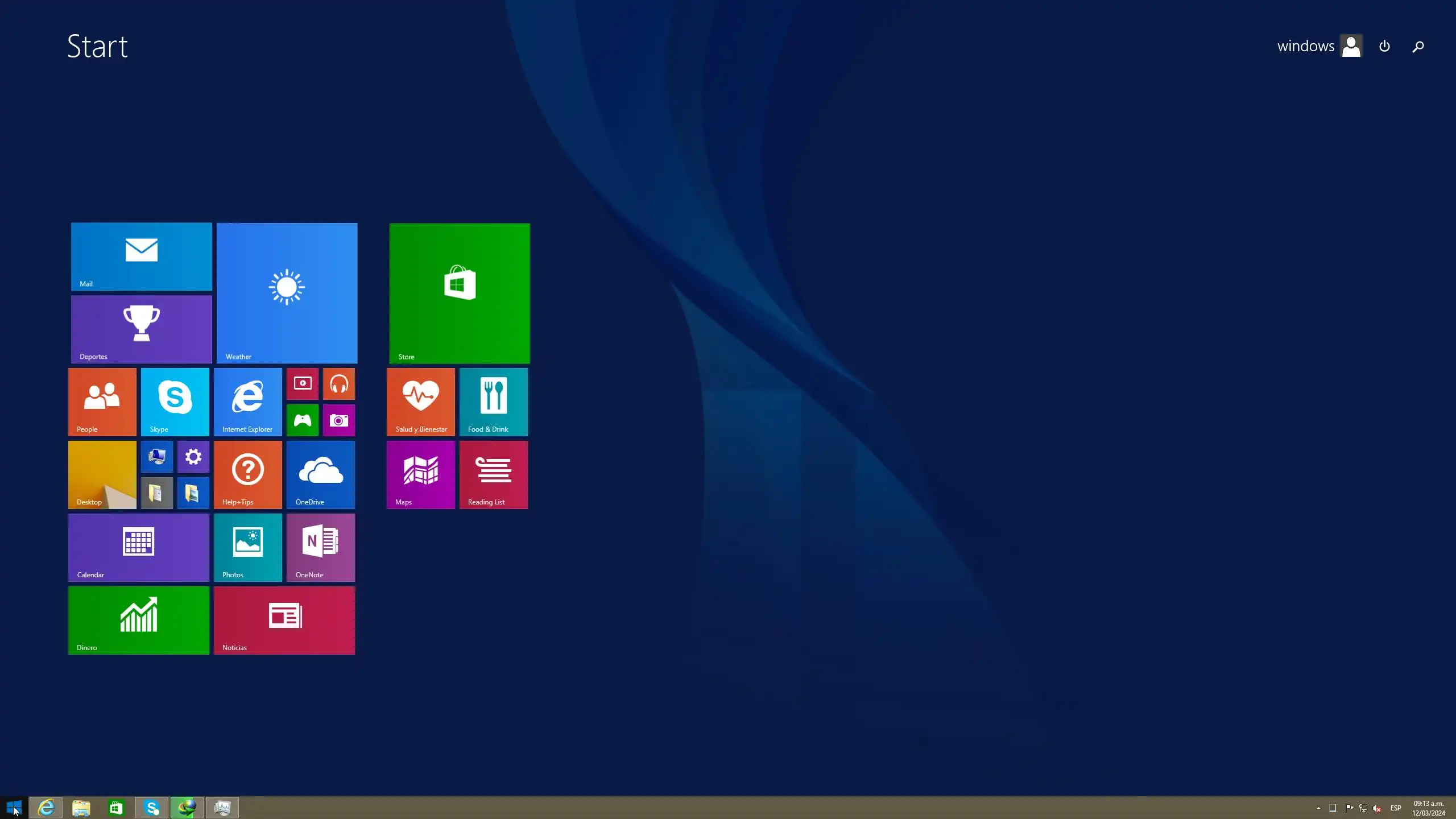This screenshot has height=819, width=1456.
Task: Open the Mail tile
Action: coord(141,257)
